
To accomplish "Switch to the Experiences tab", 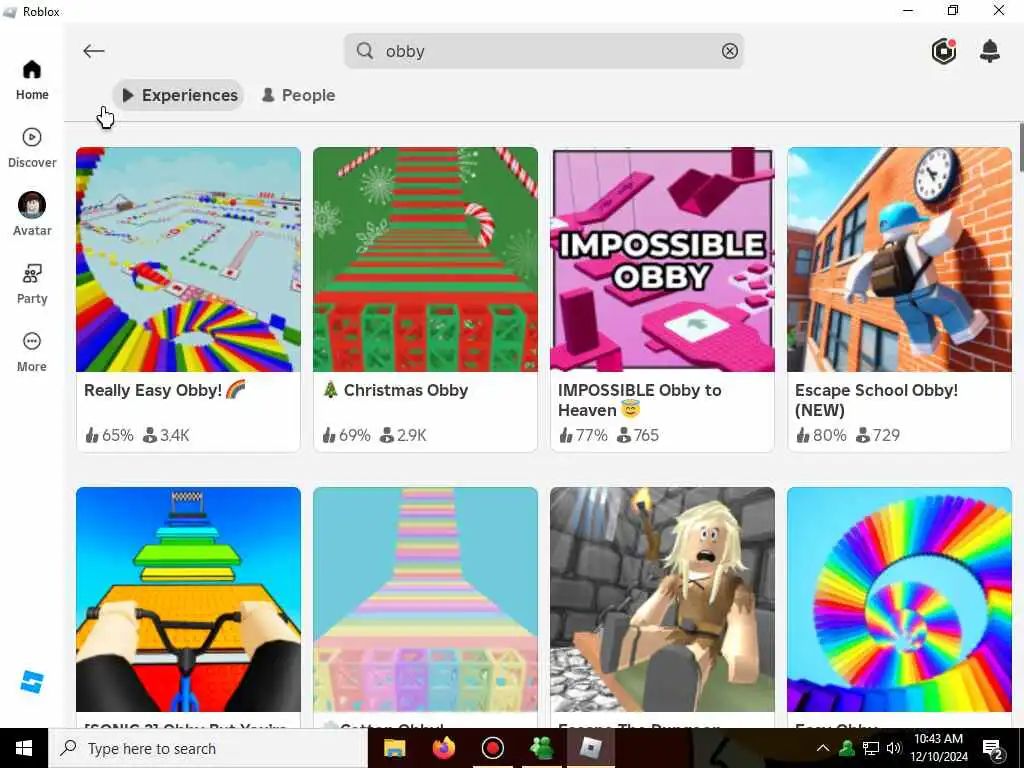I will pyautogui.click(x=179, y=95).
